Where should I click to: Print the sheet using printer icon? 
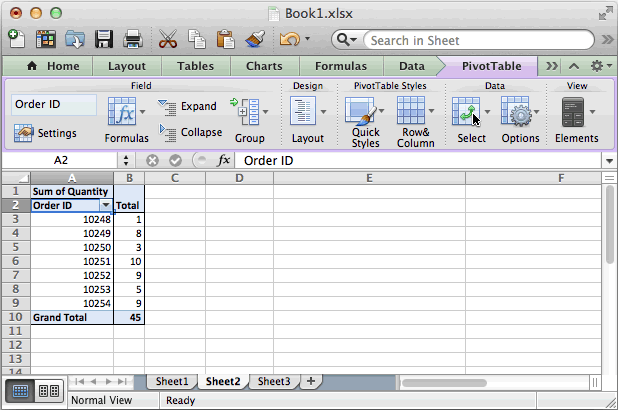[x=133, y=39]
